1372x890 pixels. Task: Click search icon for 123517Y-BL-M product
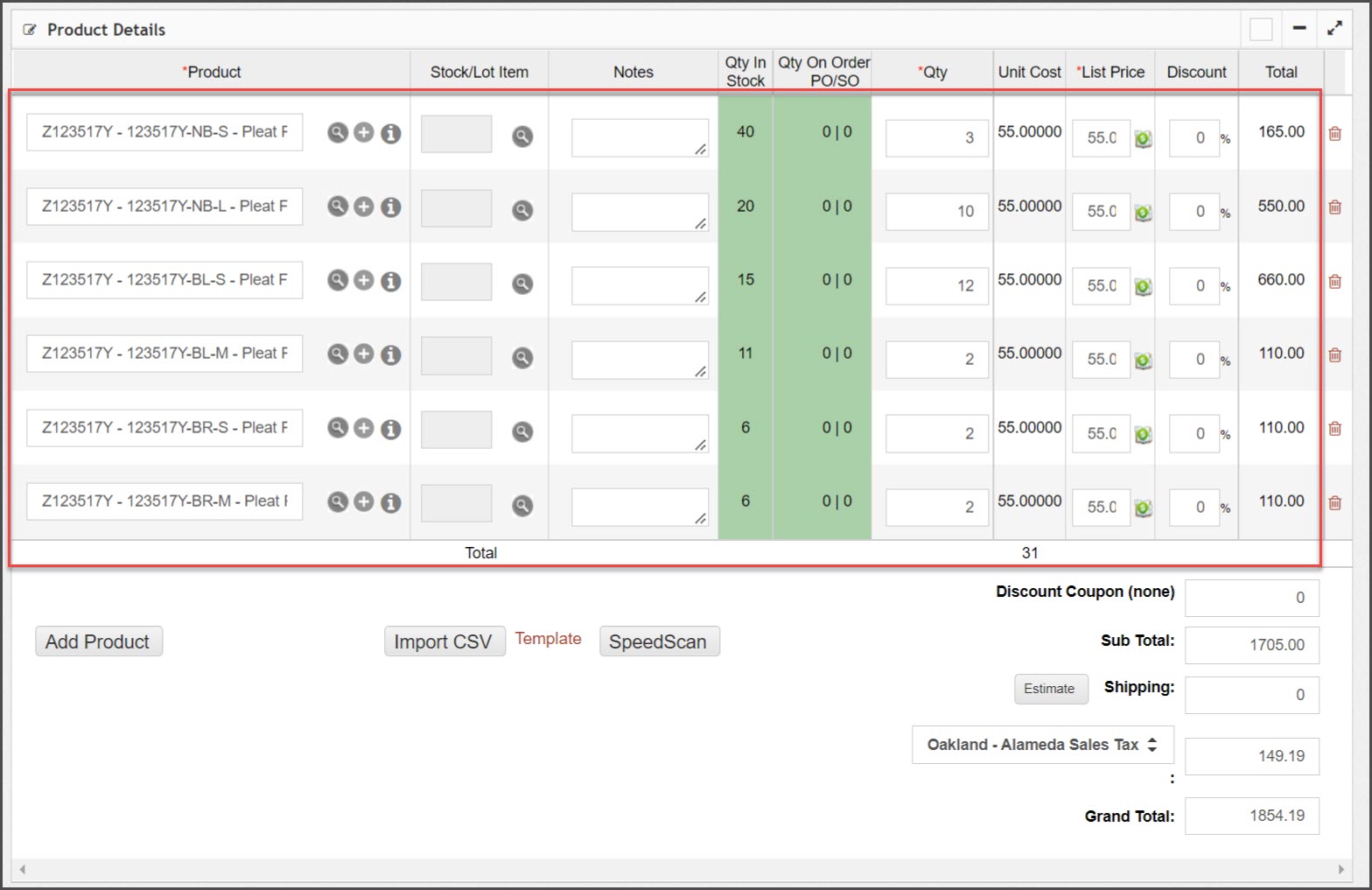coord(338,354)
